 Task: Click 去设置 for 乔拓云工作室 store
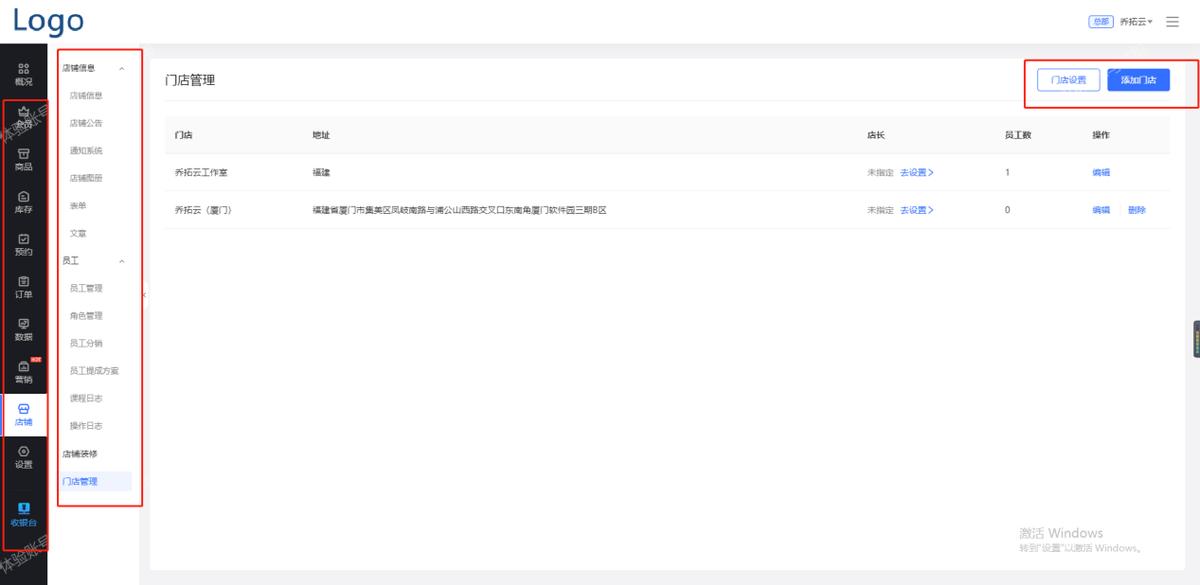pyautogui.click(x=914, y=171)
